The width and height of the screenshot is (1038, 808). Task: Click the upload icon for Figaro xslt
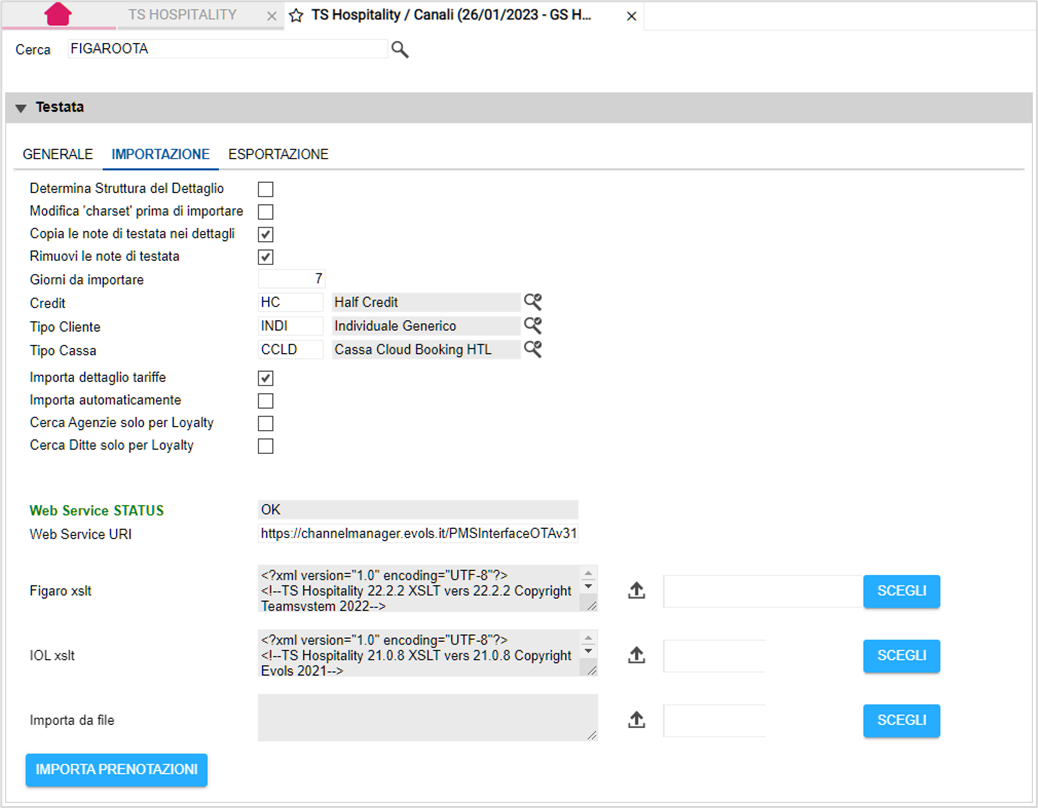click(x=636, y=590)
